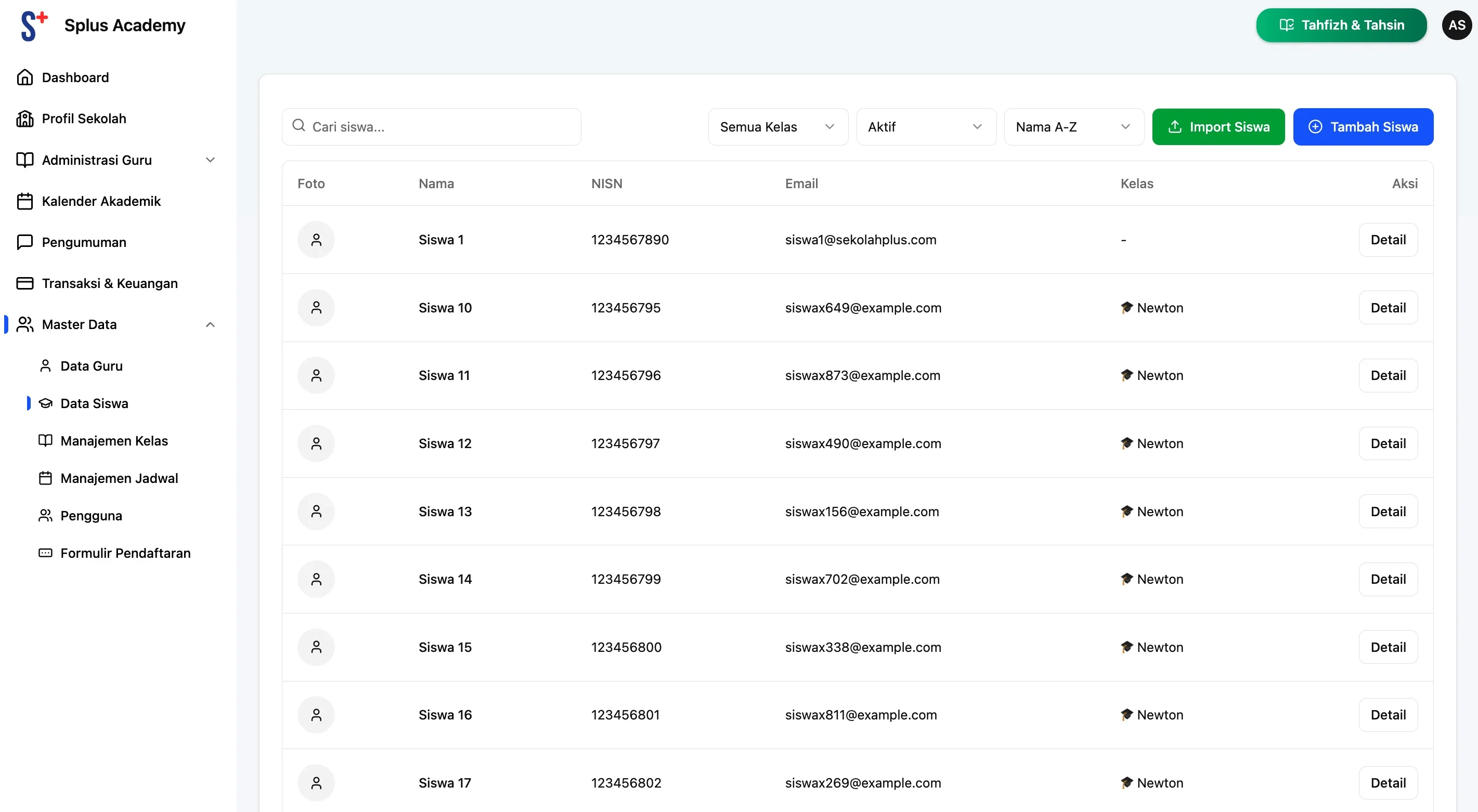This screenshot has height=812, width=1478.
Task: Select the Profil Sekolah building icon
Action: [x=24, y=118]
